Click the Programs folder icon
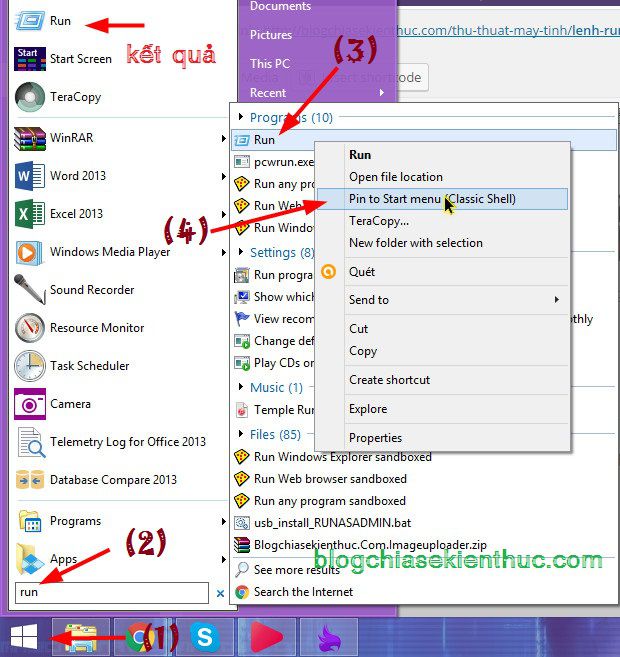620x657 pixels. click(x=30, y=521)
